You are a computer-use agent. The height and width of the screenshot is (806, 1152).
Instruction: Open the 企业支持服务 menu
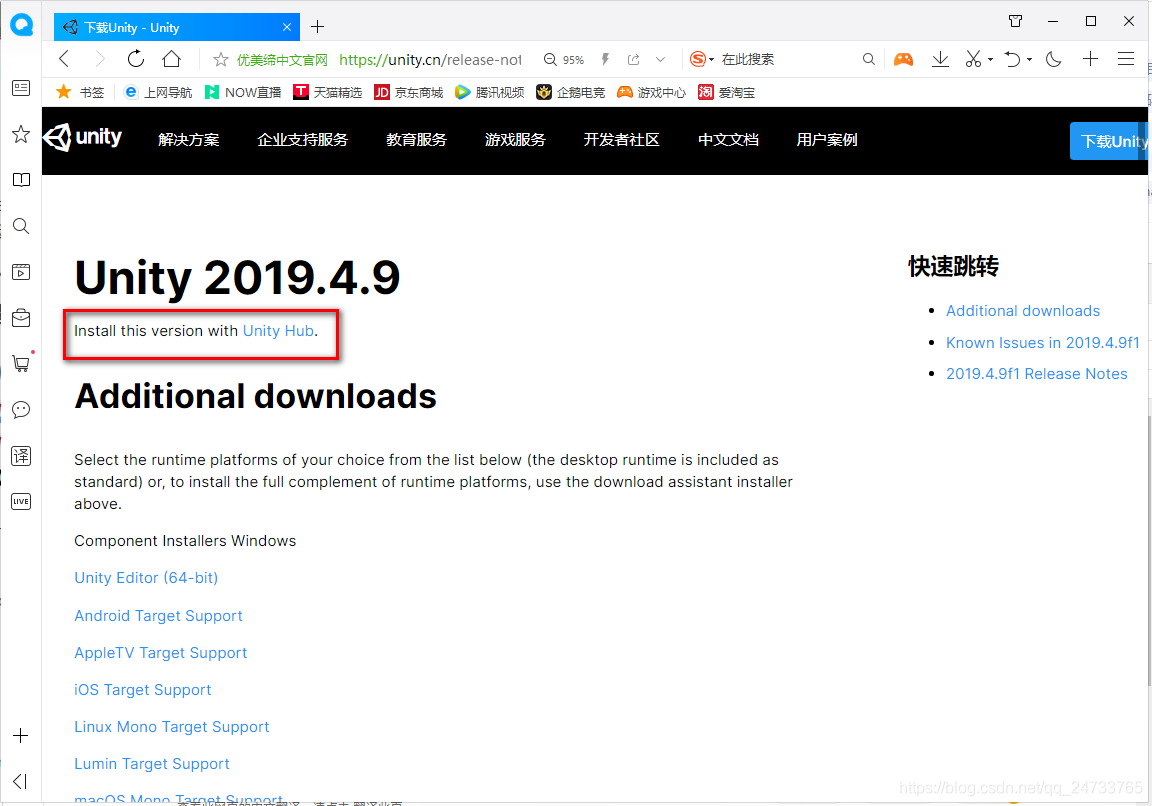click(303, 140)
